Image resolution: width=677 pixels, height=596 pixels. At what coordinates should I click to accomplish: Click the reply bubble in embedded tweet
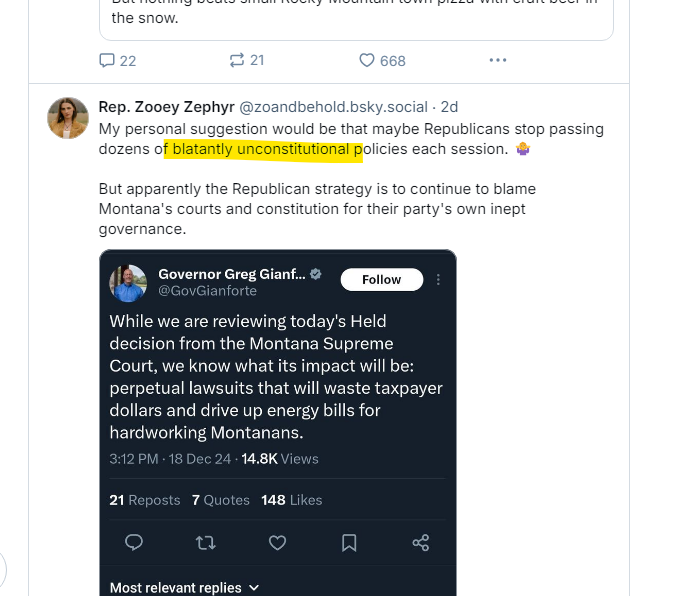tap(134, 542)
